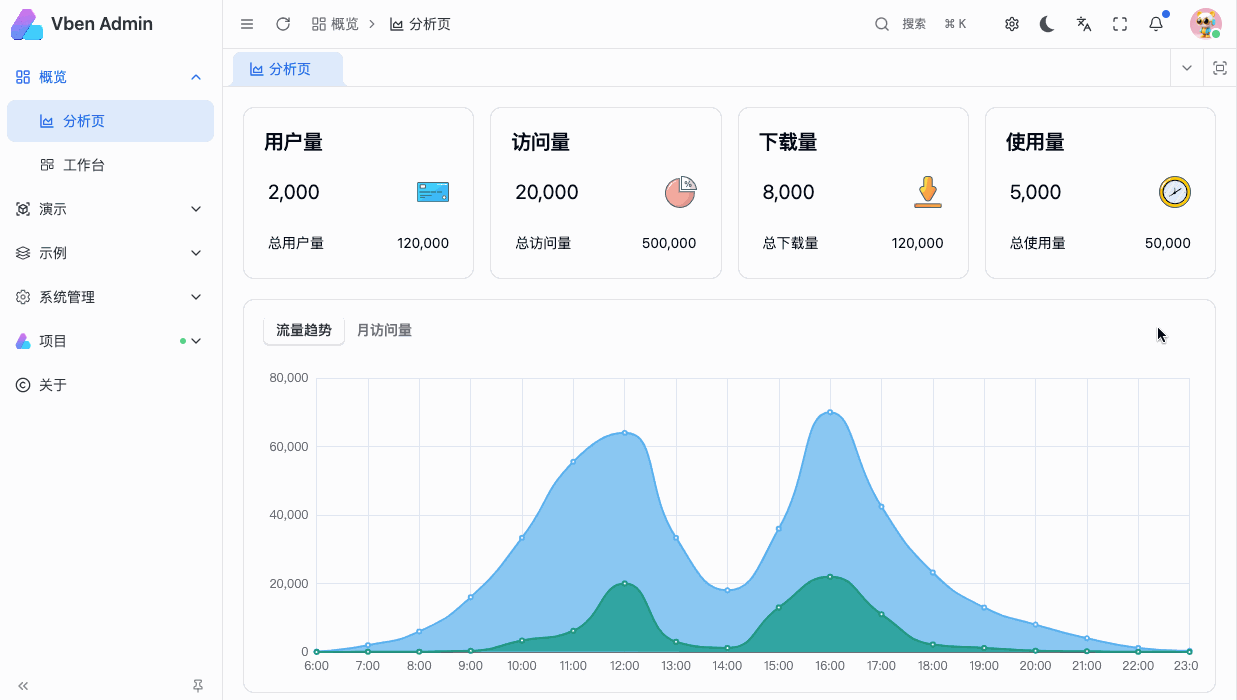Viewport: 1237px width, 700px height.
Task: Toggle dark mode moon icon
Action: [x=1047, y=24]
